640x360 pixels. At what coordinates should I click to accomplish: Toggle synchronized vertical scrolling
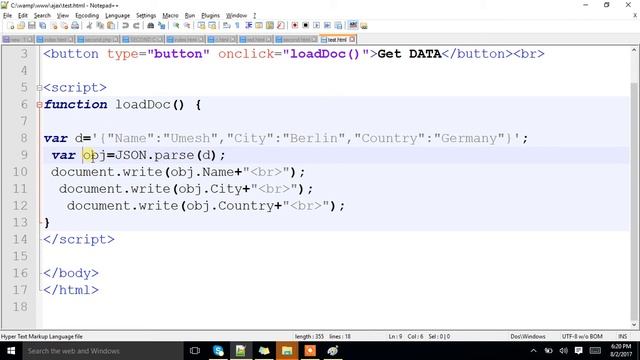(x=202, y=25)
